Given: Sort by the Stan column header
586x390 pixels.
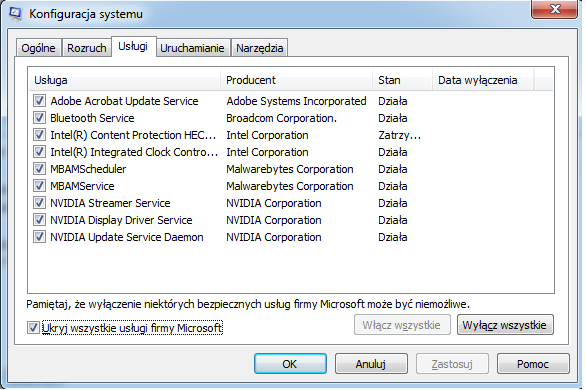Looking at the screenshot, I should pyautogui.click(x=403, y=80).
